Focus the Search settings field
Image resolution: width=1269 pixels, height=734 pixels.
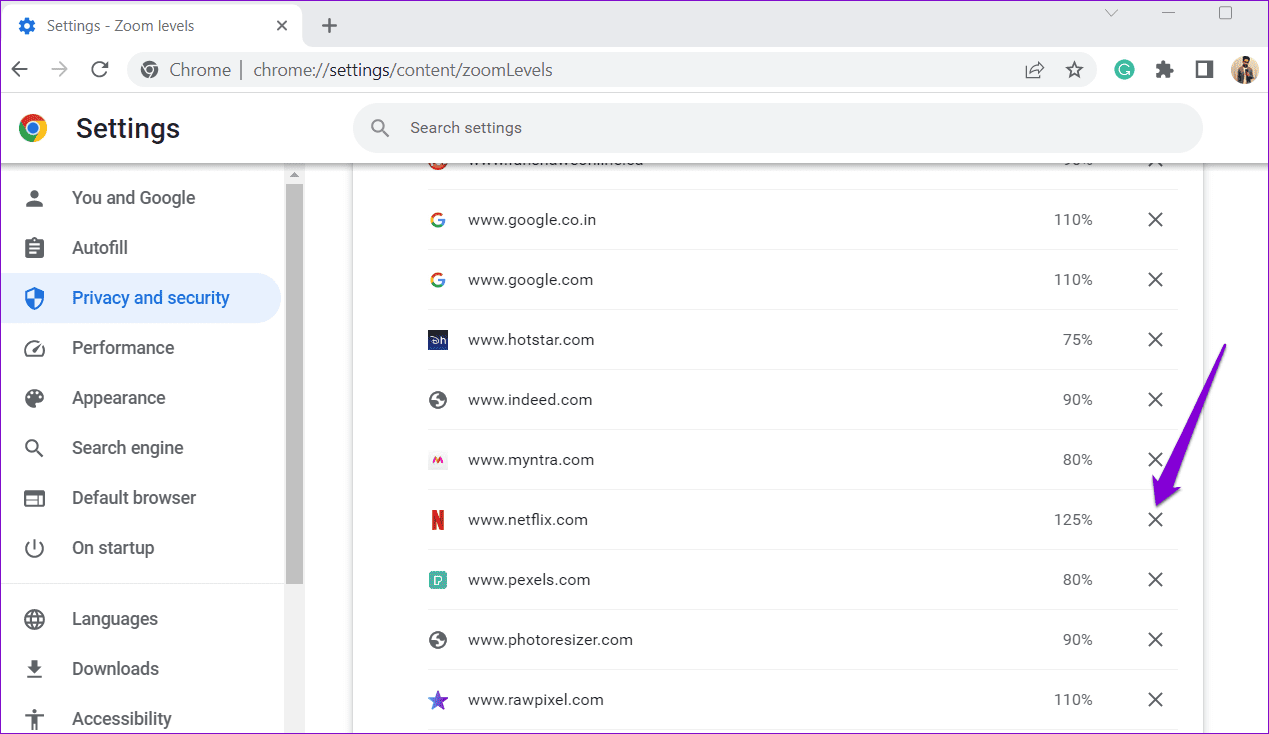click(778, 128)
